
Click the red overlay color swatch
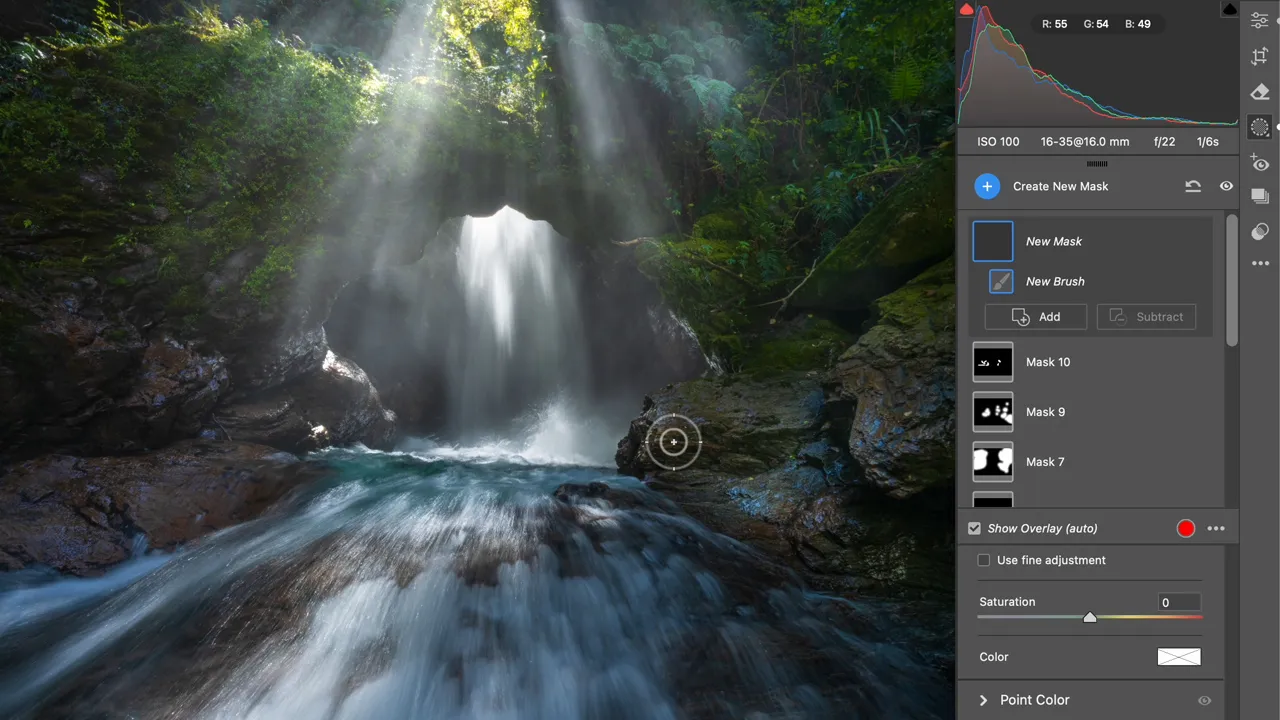pyautogui.click(x=1186, y=528)
